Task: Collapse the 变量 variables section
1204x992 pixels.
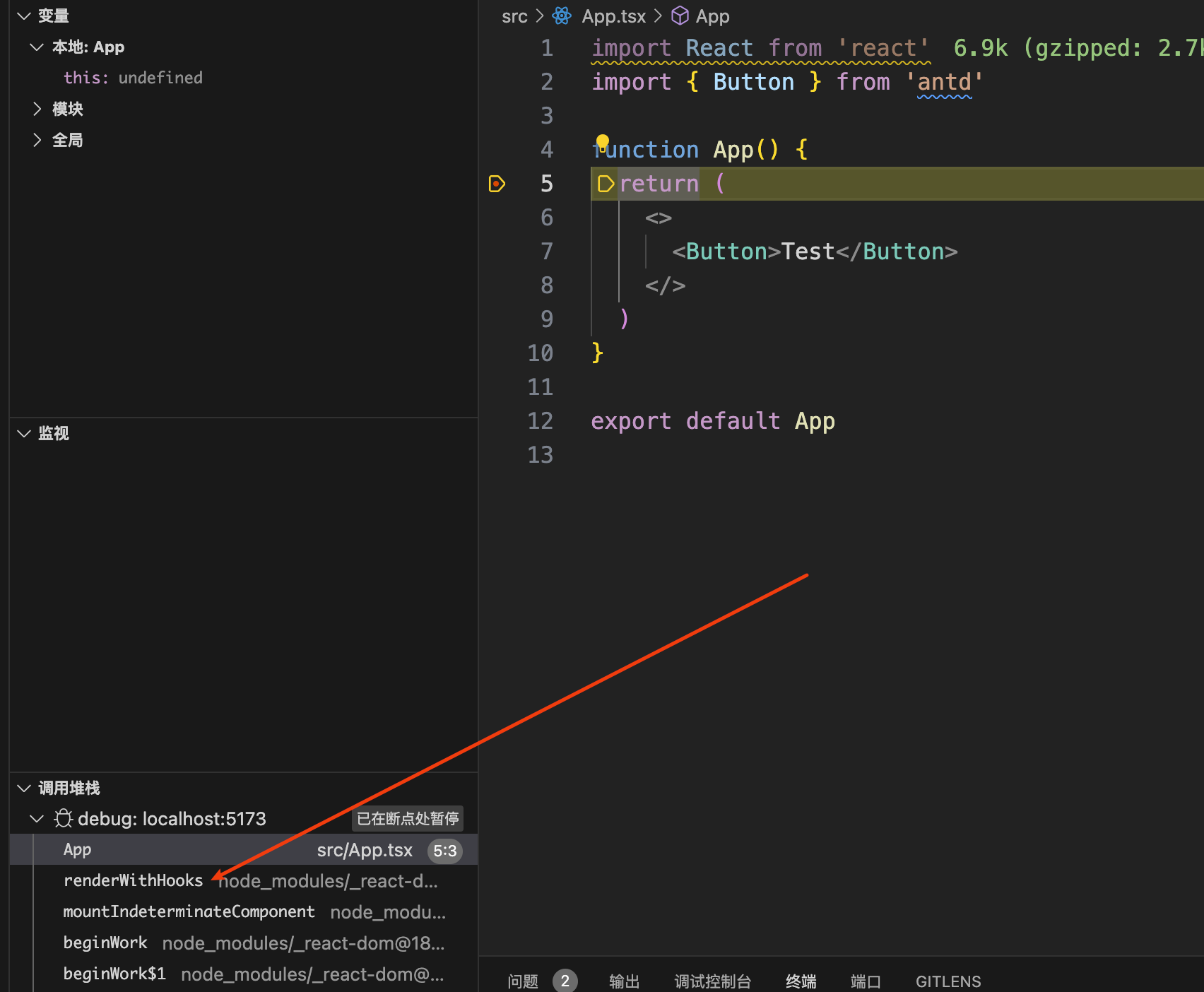Action: click(x=24, y=16)
